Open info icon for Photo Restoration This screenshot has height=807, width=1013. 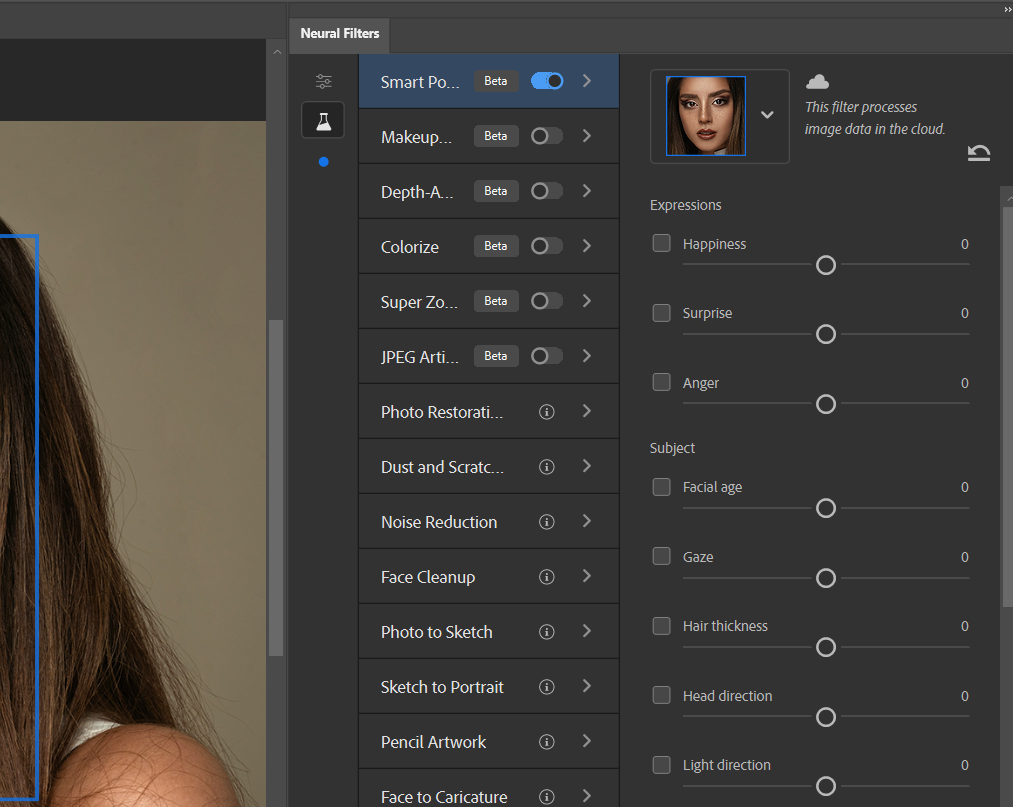[x=546, y=411]
